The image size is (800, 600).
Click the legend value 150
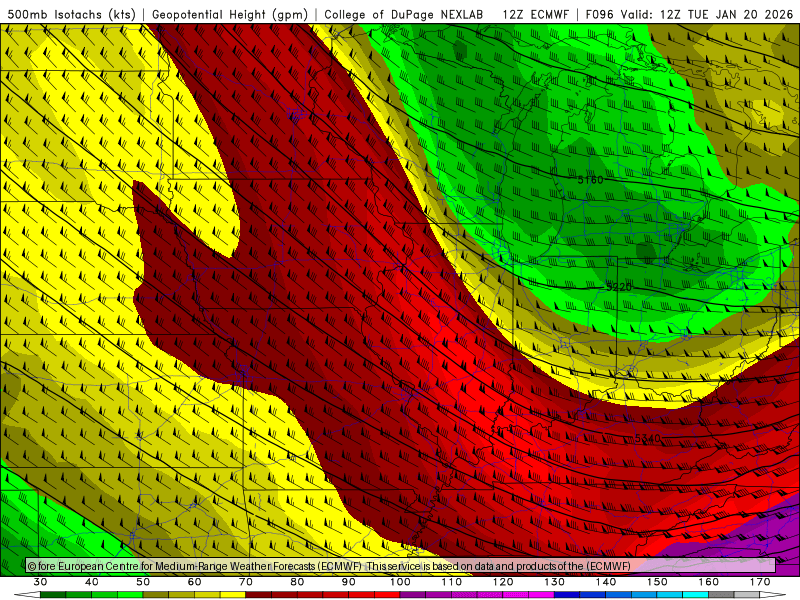tap(657, 582)
